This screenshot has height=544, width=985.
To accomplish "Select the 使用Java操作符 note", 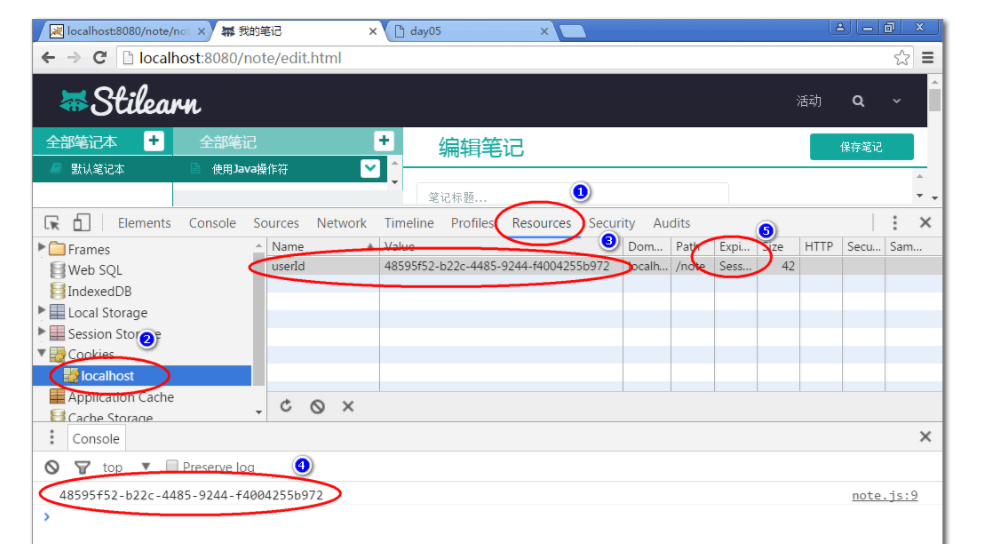I will coord(250,169).
